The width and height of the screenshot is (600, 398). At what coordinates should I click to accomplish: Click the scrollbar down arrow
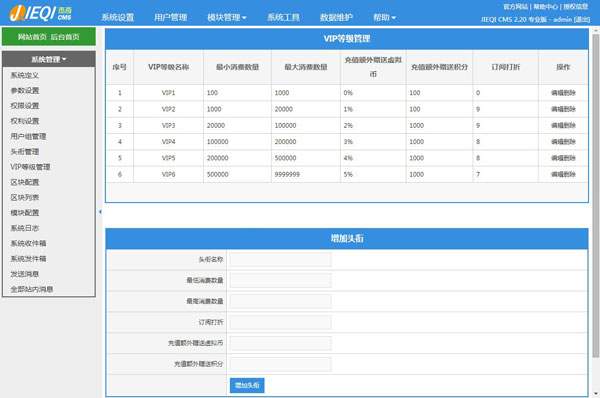[x=595, y=393]
